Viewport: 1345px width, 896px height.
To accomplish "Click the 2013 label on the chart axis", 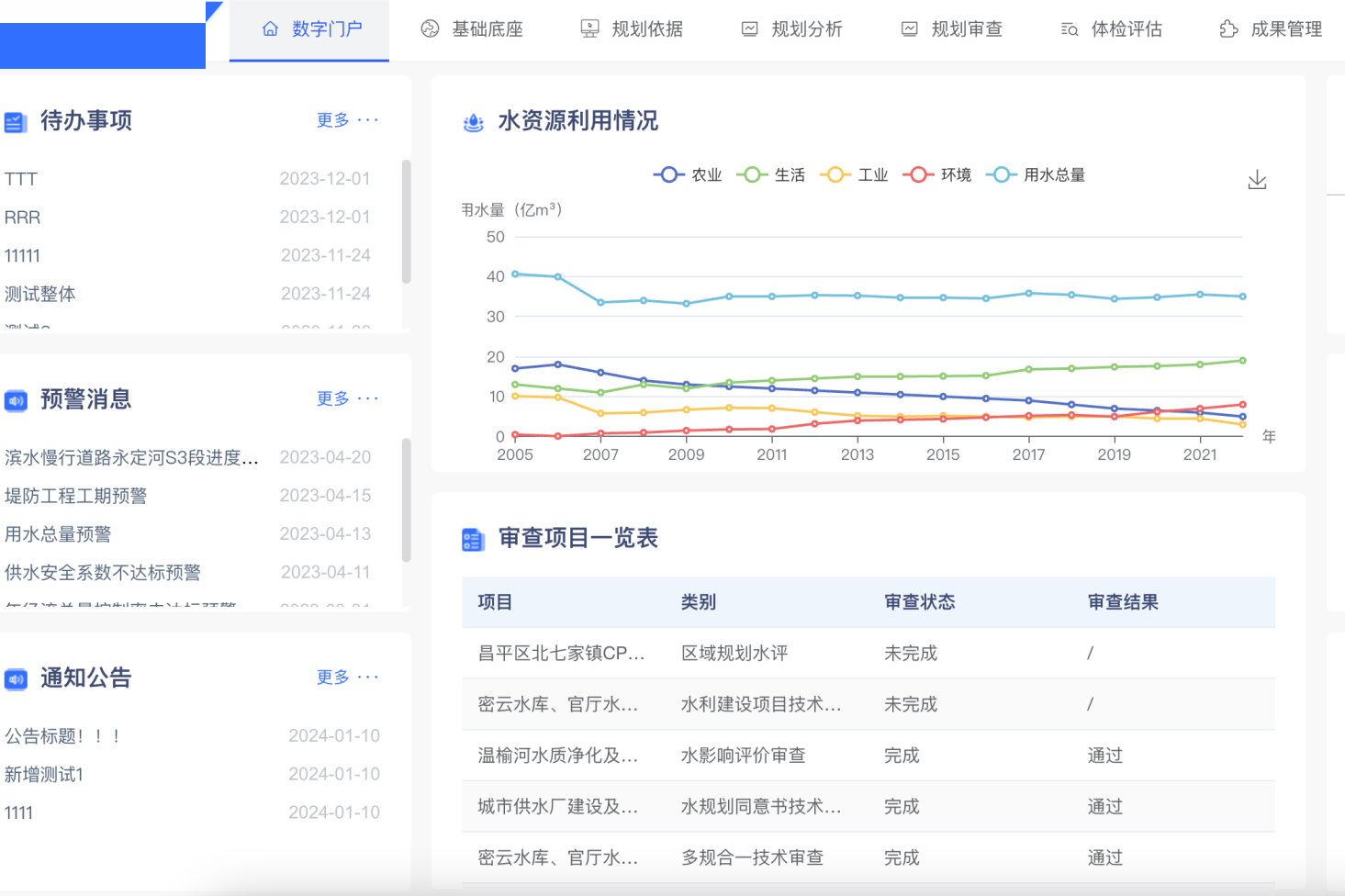I will (x=857, y=454).
